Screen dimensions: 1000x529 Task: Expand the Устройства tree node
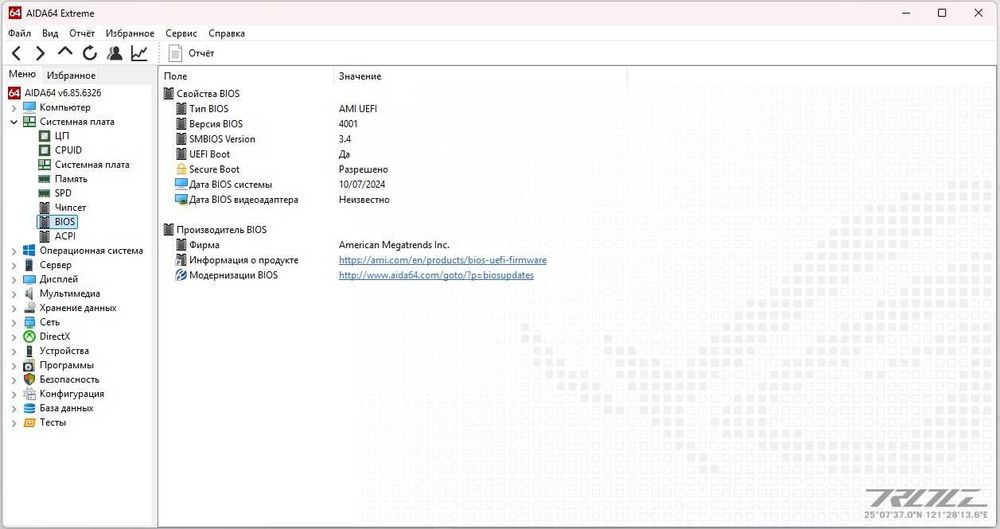14,352
